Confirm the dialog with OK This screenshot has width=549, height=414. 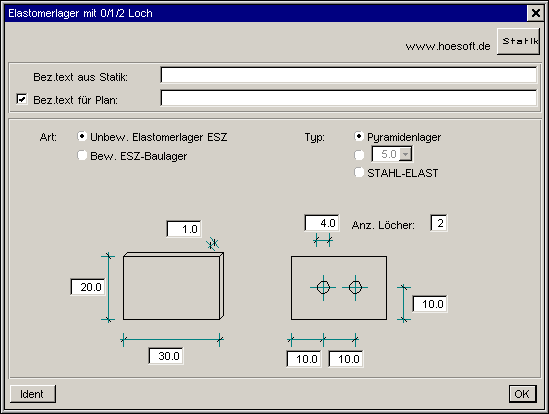point(522,394)
